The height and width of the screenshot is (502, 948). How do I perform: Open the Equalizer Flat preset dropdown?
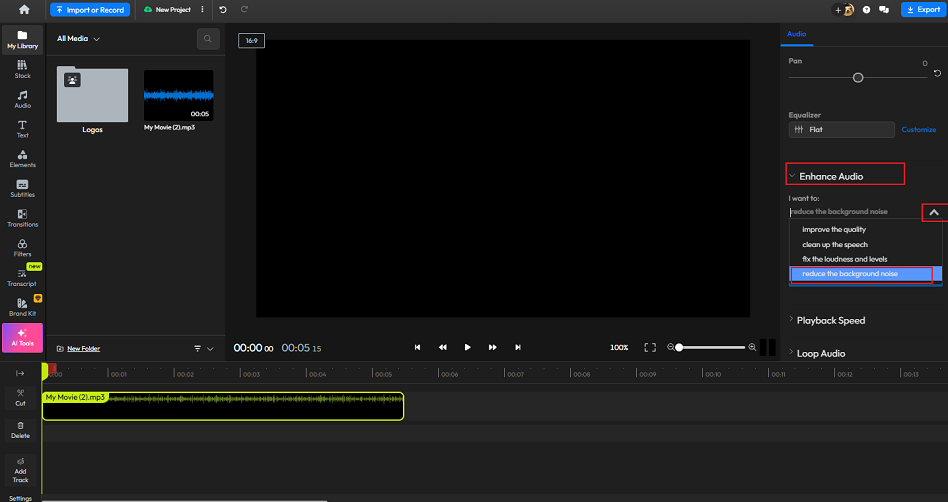[841, 129]
